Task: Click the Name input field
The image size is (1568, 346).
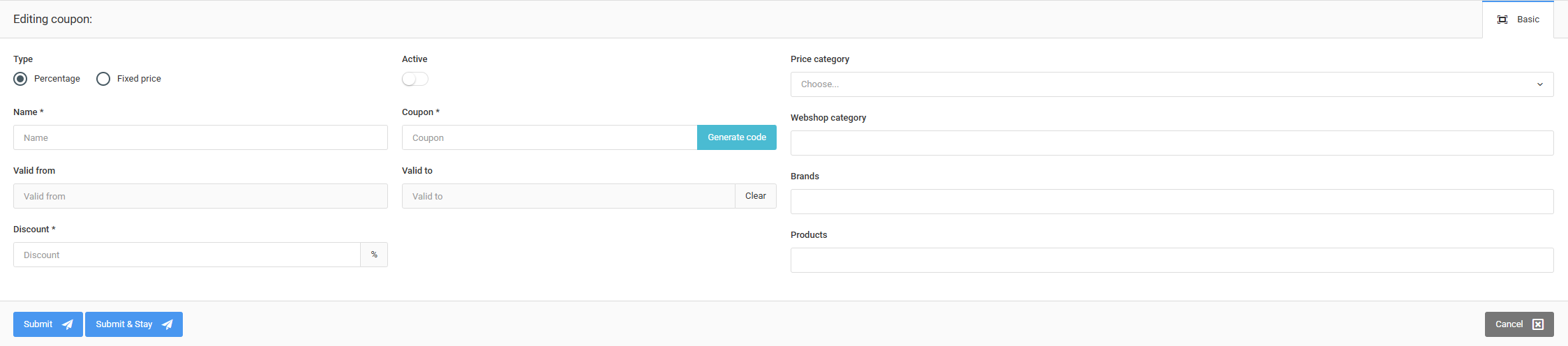Action: click(x=200, y=137)
